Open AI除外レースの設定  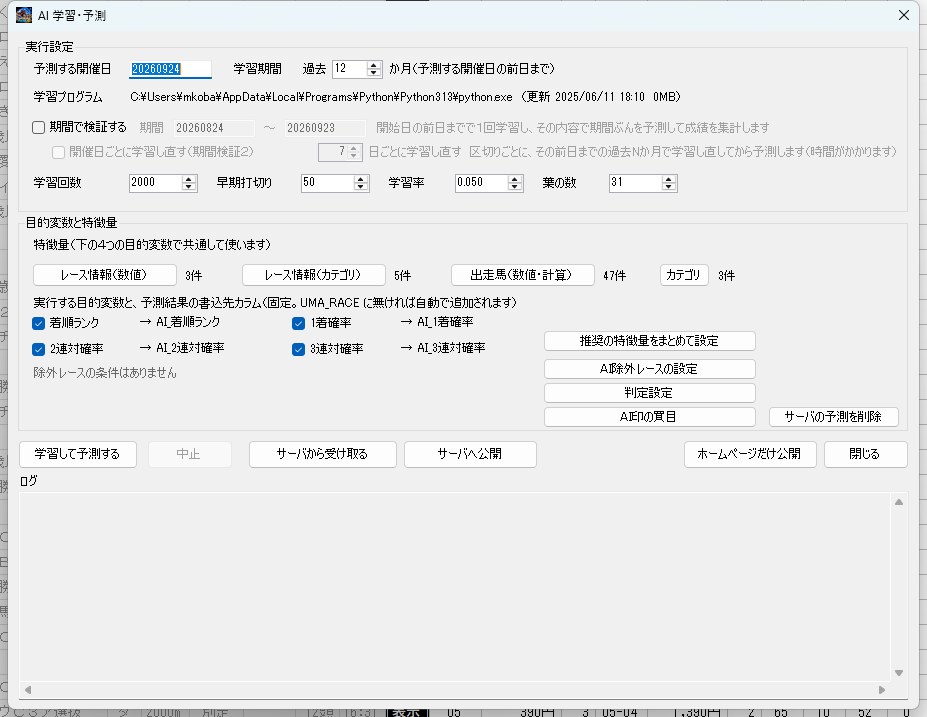(x=649, y=369)
